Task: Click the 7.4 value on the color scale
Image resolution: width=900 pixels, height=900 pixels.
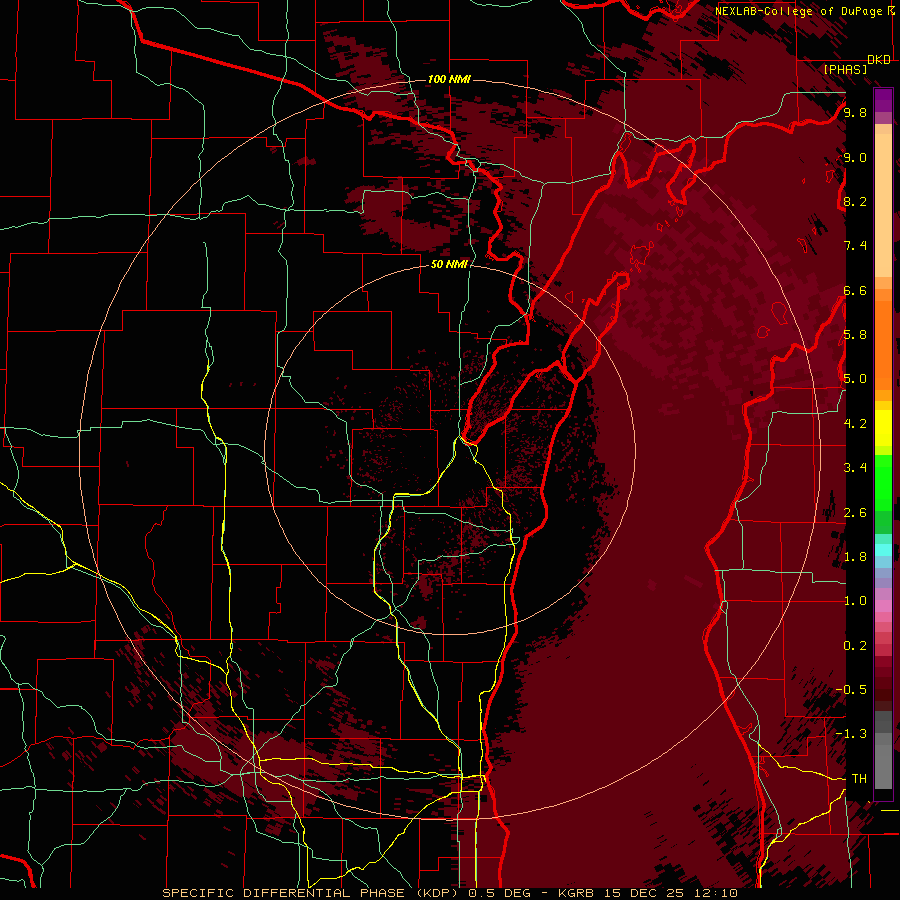Action: (x=855, y=246)
